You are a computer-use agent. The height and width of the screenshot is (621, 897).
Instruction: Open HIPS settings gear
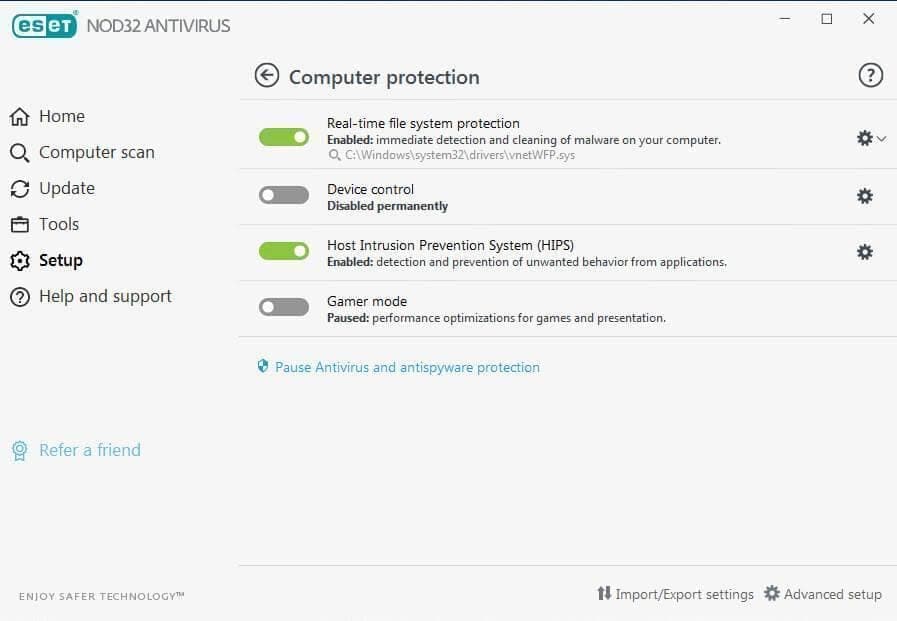(x=864, y=252)
